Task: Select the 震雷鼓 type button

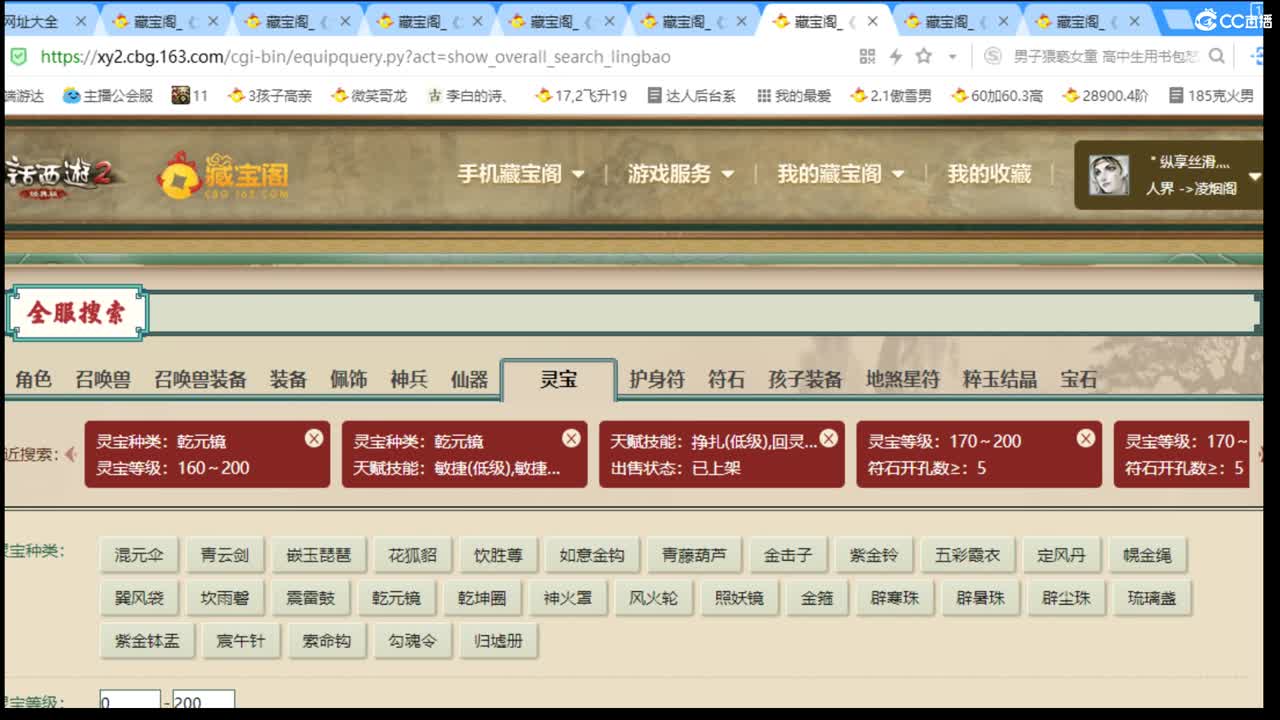Action: [x=310, y=598]
